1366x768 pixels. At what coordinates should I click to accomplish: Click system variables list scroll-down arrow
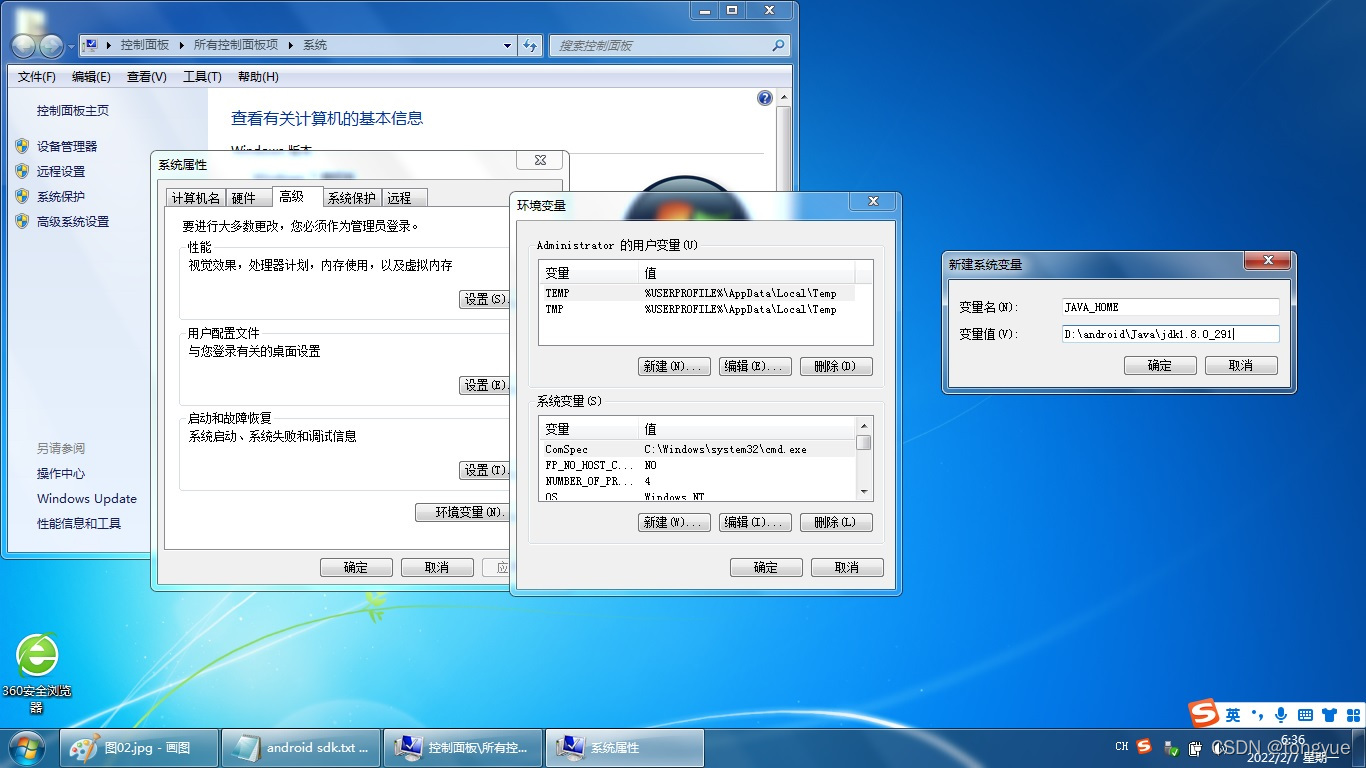point(864,492)
